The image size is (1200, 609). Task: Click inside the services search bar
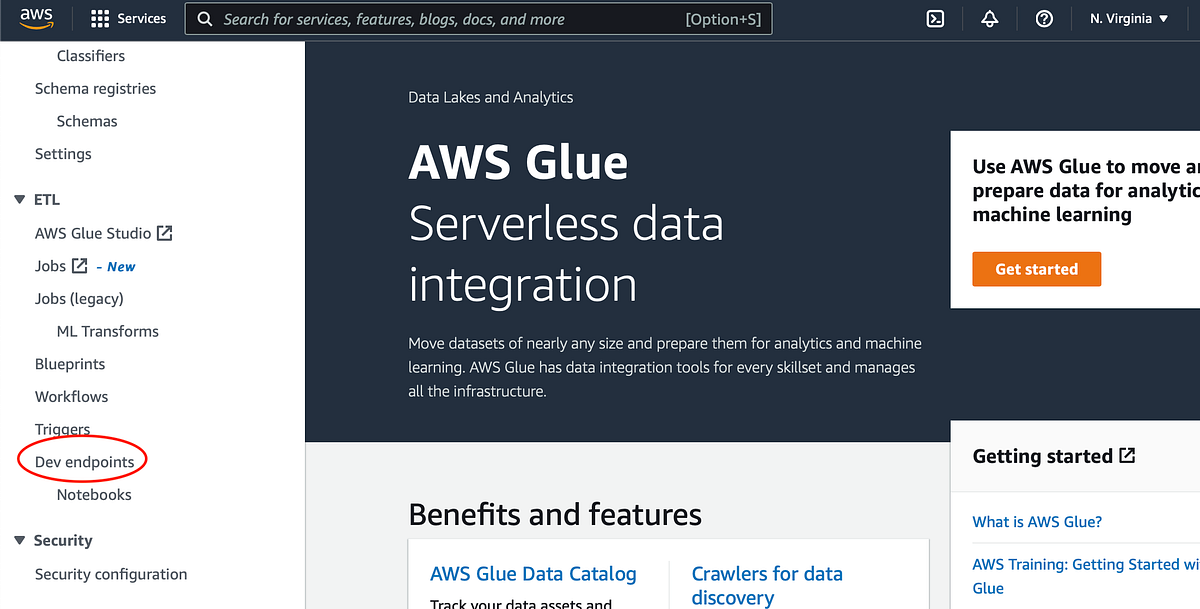click(478, 18)
